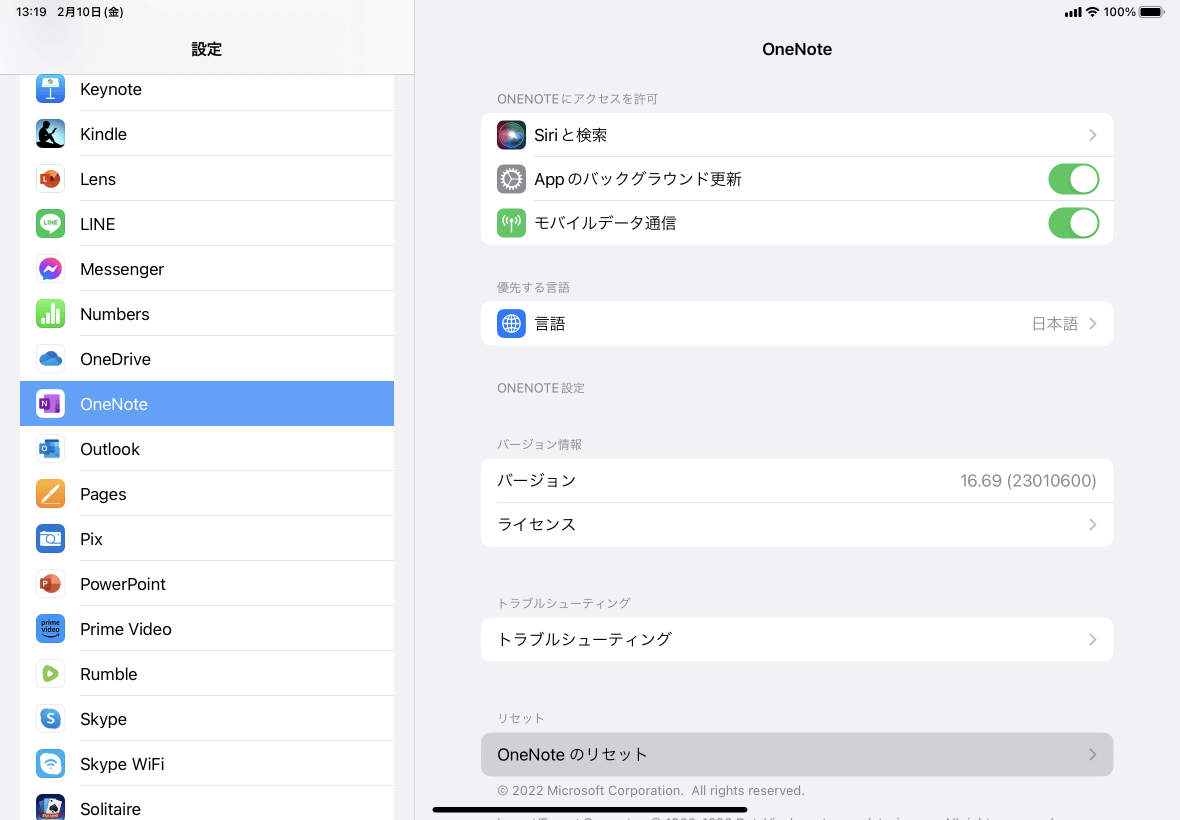
Task: Select Lens in settings list
Action: [207, 179]
